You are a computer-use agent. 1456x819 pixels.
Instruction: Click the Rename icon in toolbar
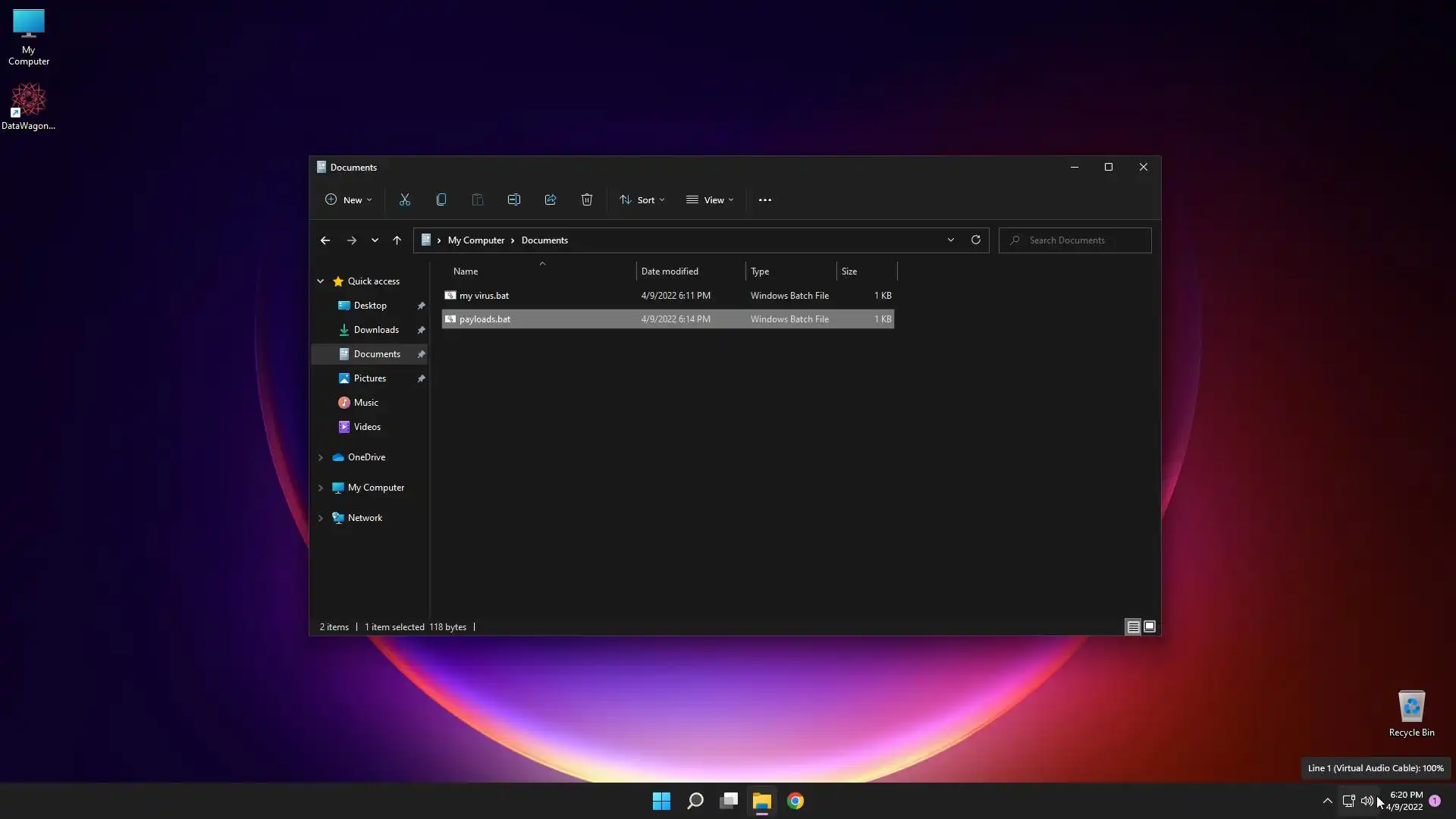tap(513, 199)
